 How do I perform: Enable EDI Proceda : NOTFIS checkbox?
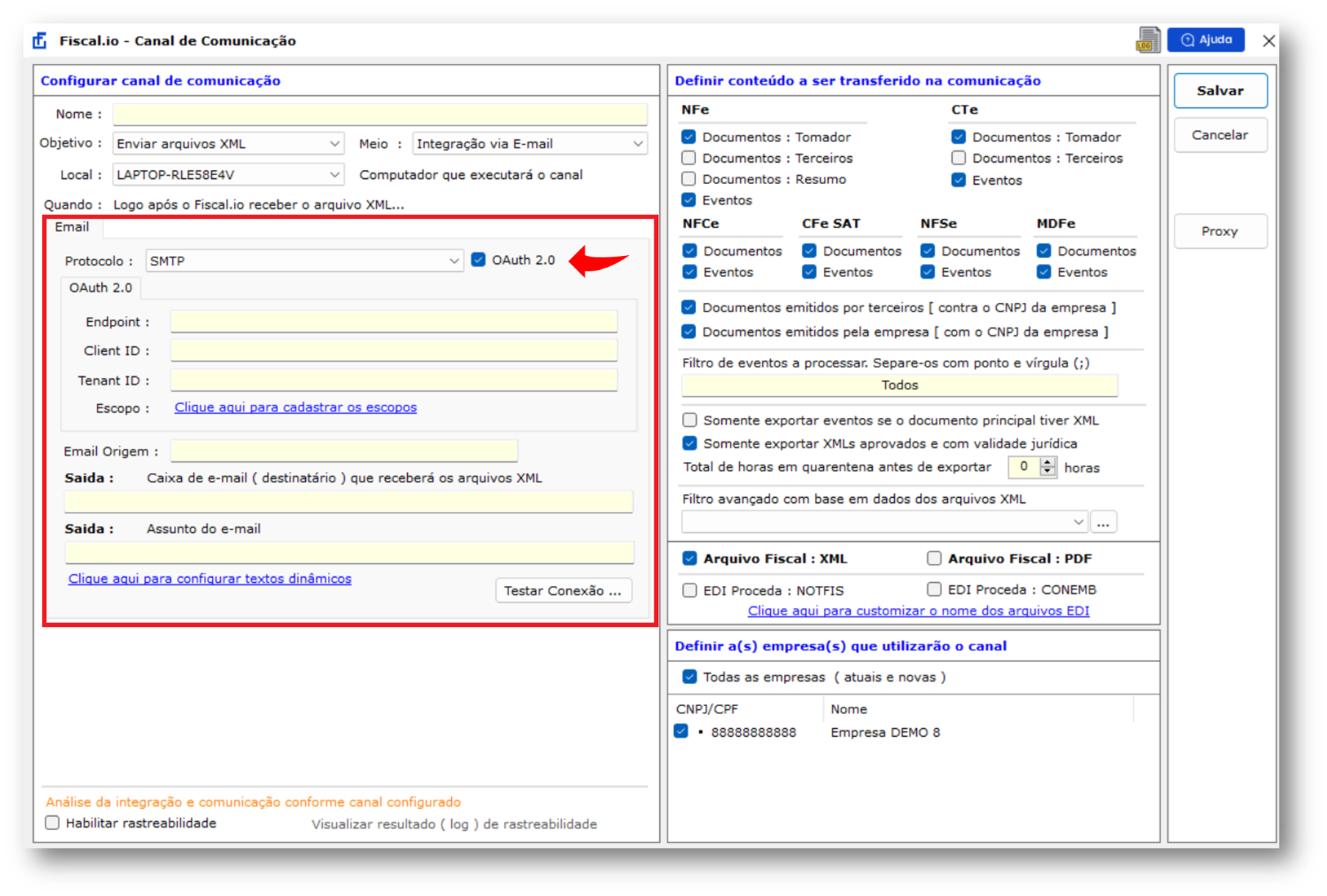coord(690,590)
